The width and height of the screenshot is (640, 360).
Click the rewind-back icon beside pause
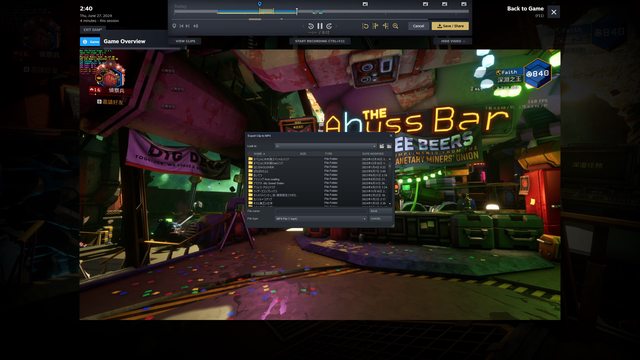click(311, 26)
